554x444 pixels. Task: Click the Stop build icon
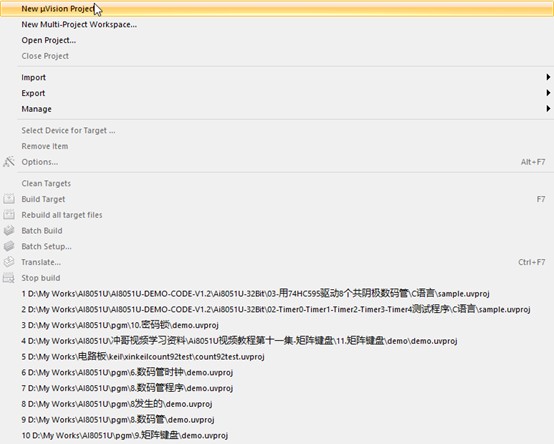point(9,278)
